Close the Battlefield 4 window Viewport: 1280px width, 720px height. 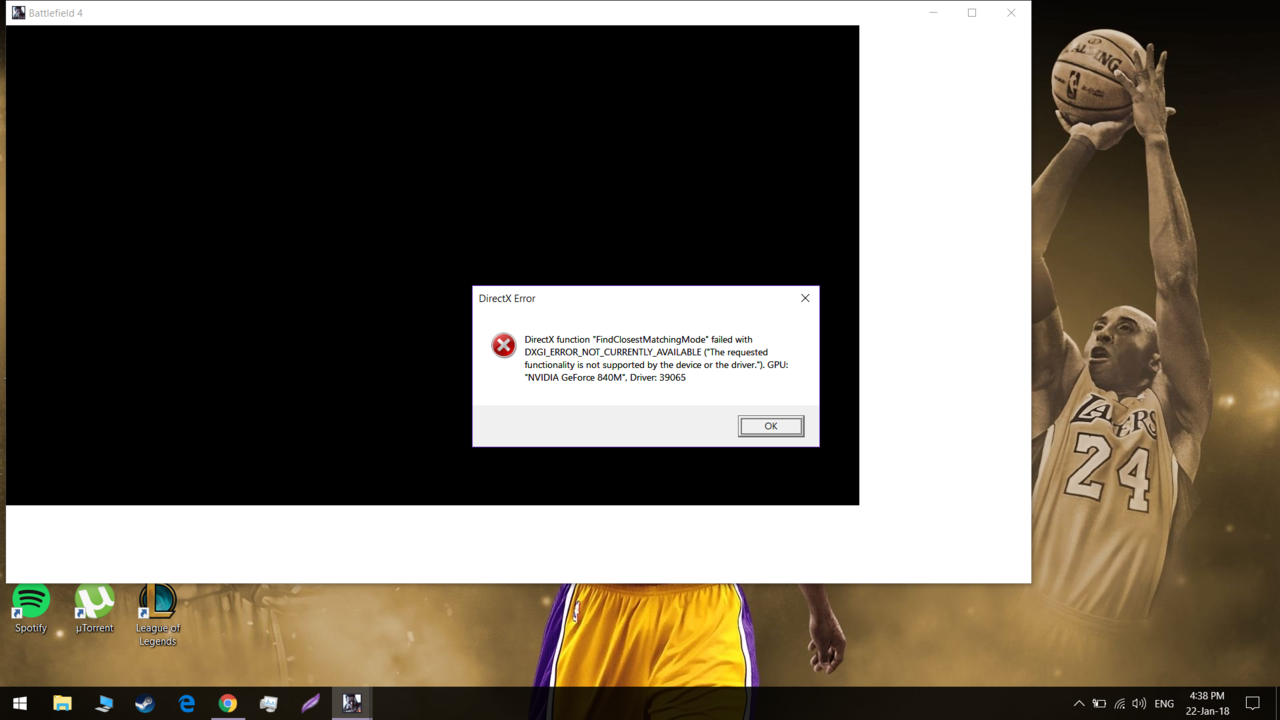(x=1011, y=13)
